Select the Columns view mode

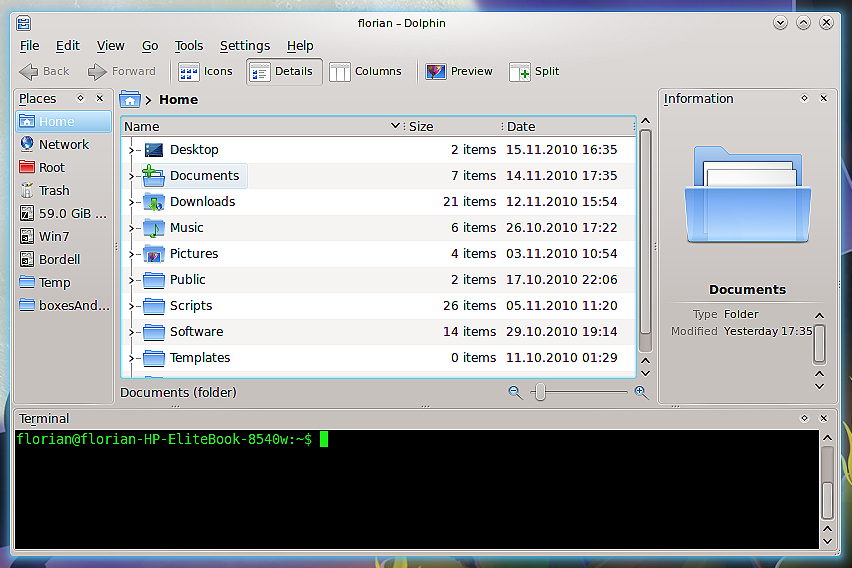366,71
